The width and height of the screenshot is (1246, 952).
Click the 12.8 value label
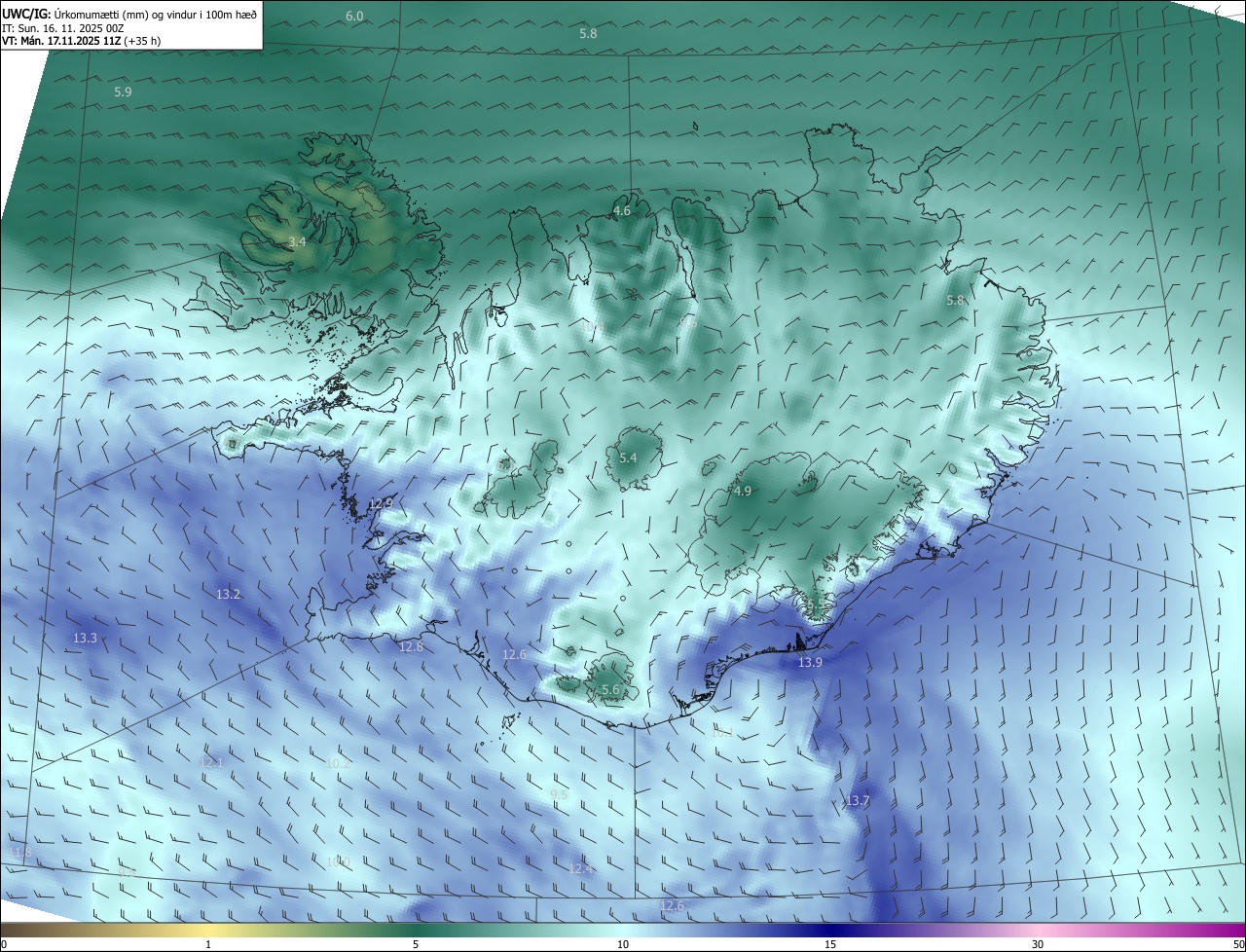pyautogui.click(x=412, y=646)
